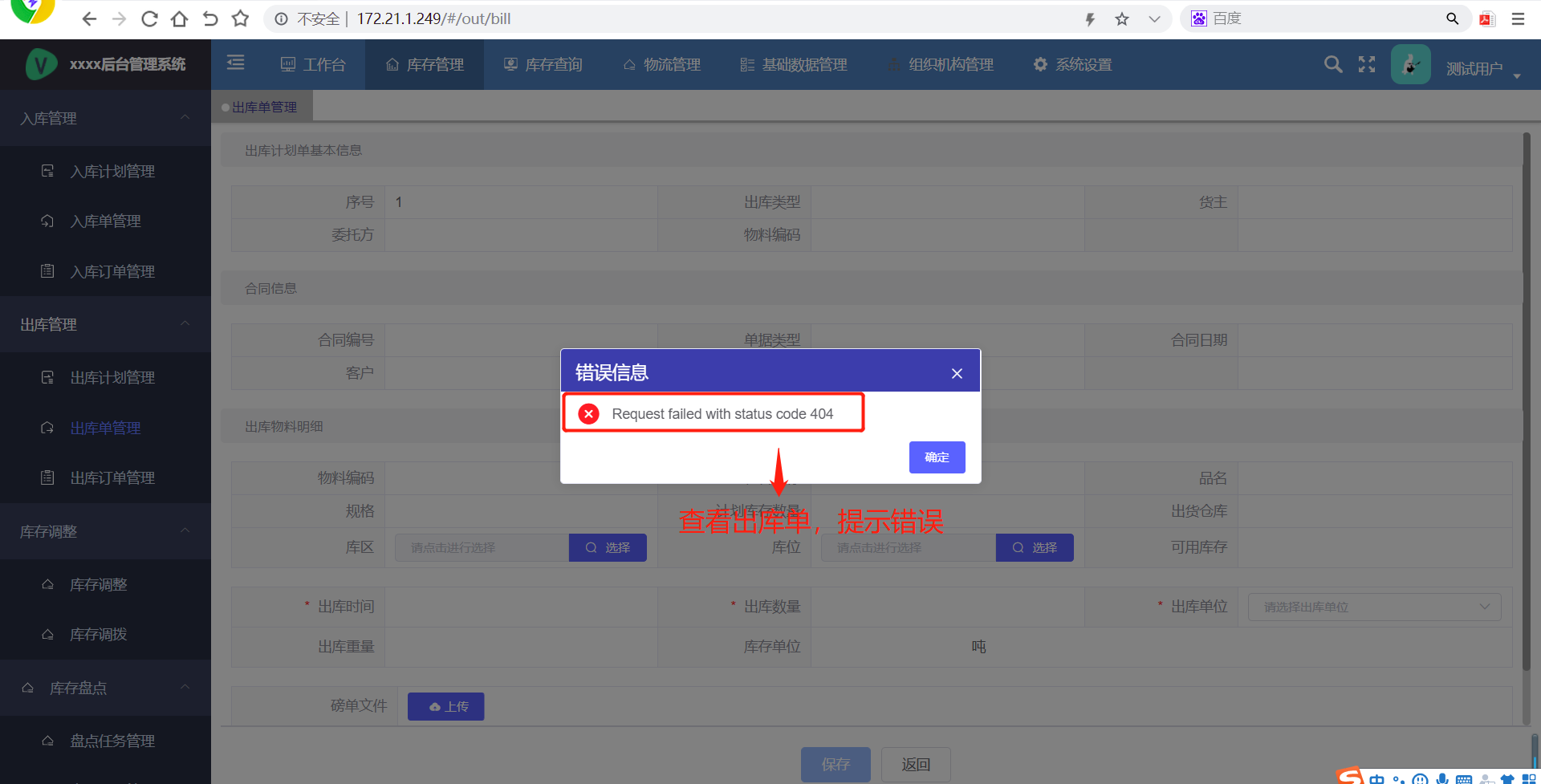This screenshot has height=784, width=1541.
Task: Click the browser back arrow
Action: pos(89,18)
